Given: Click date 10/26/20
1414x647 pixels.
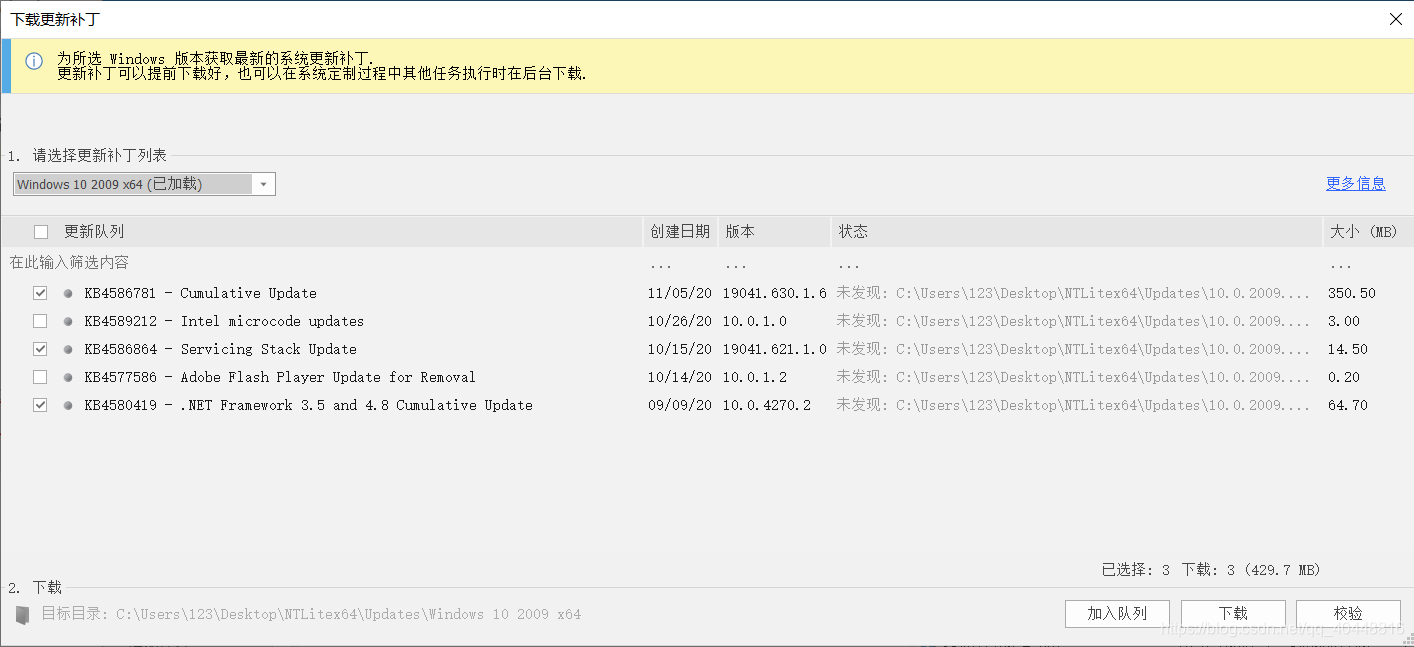Looking at the screenshot, I should pyautogui.click(x=680, y=322).
